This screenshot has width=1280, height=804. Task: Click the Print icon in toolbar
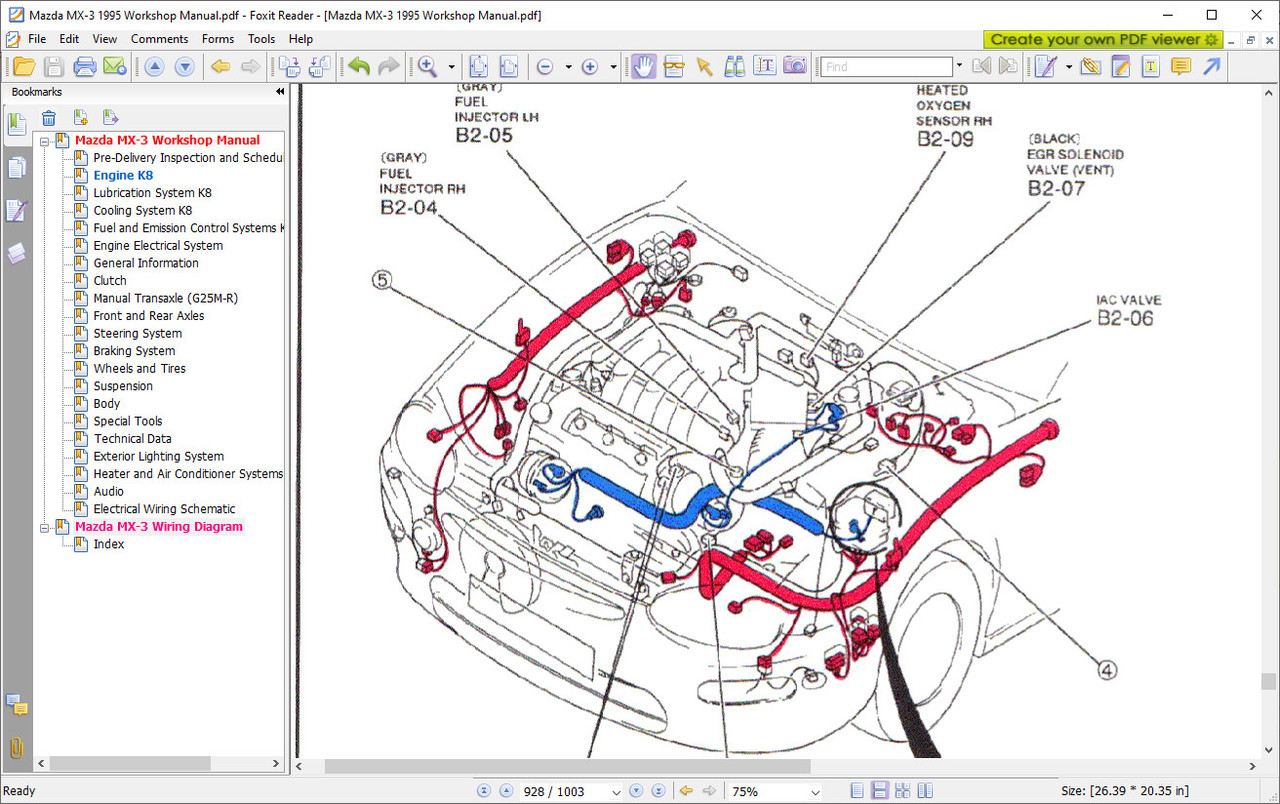pyautogui.click(x=85, y=66)
